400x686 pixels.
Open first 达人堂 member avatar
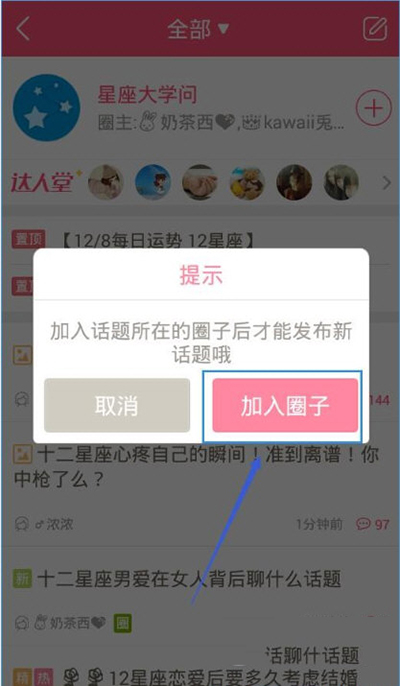105,182
